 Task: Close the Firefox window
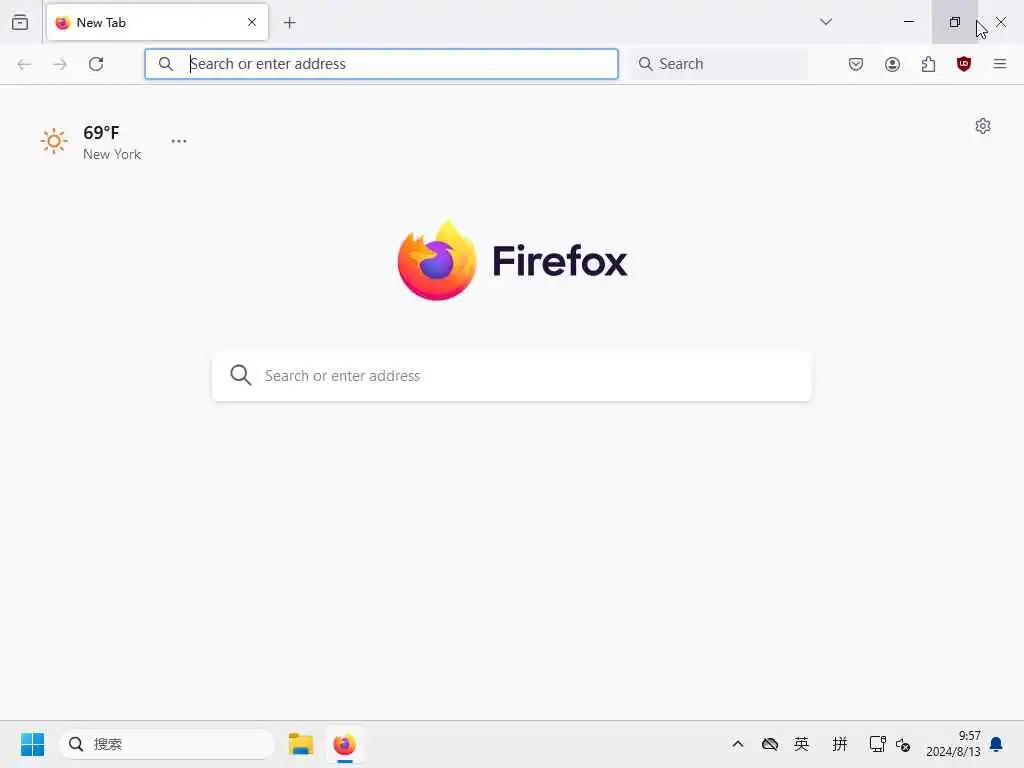pyautogui.click(x=1001, y=22)
